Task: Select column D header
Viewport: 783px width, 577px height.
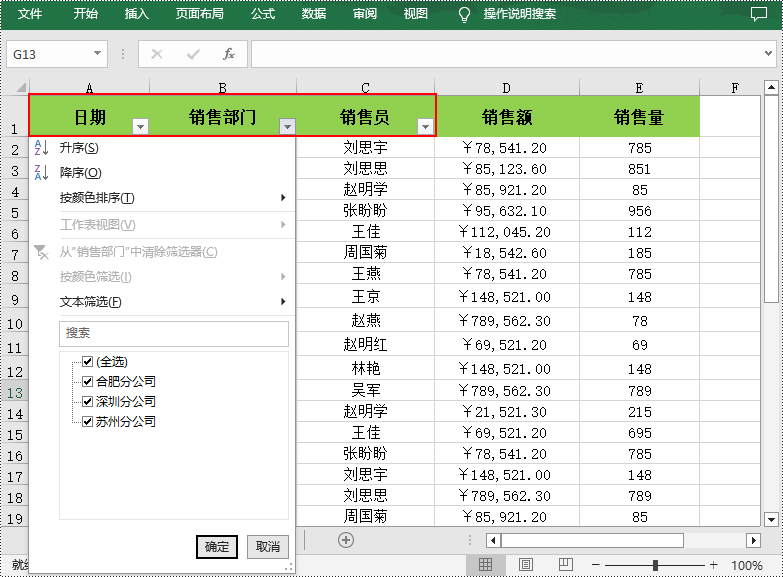Action: pos(507,87)
